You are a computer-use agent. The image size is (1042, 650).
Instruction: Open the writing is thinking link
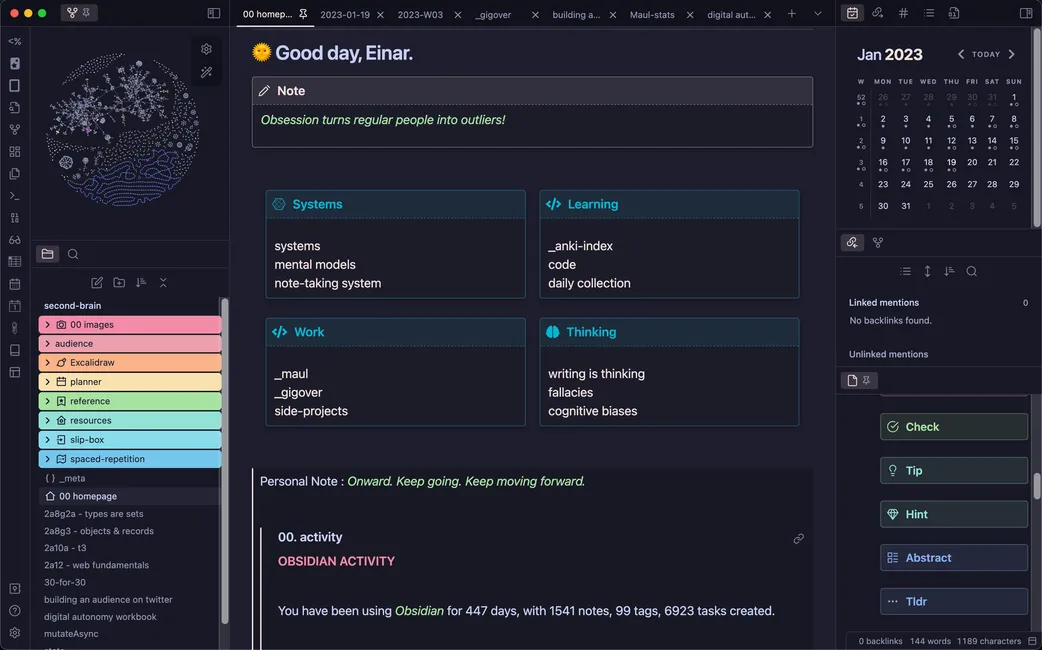pos(596,374)
